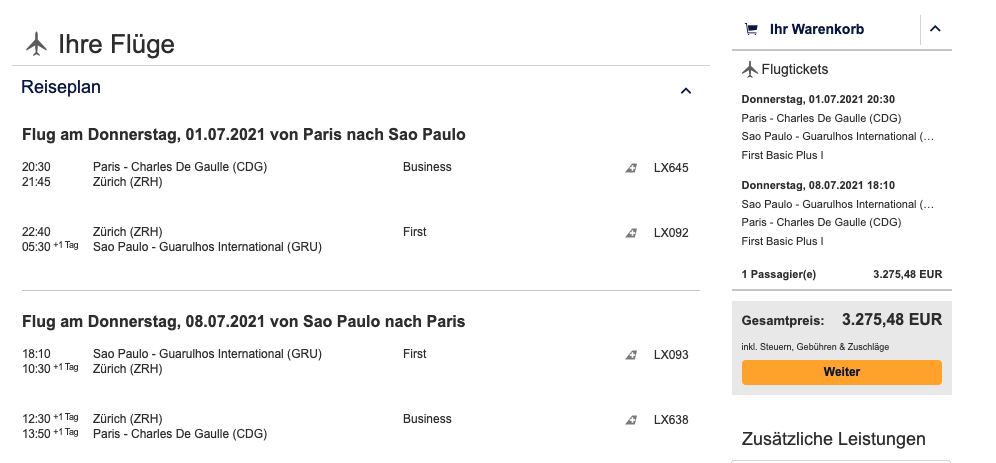
Task: Click the return flight heading Sao Paulo nach Paris
Action: click(244, 321)
